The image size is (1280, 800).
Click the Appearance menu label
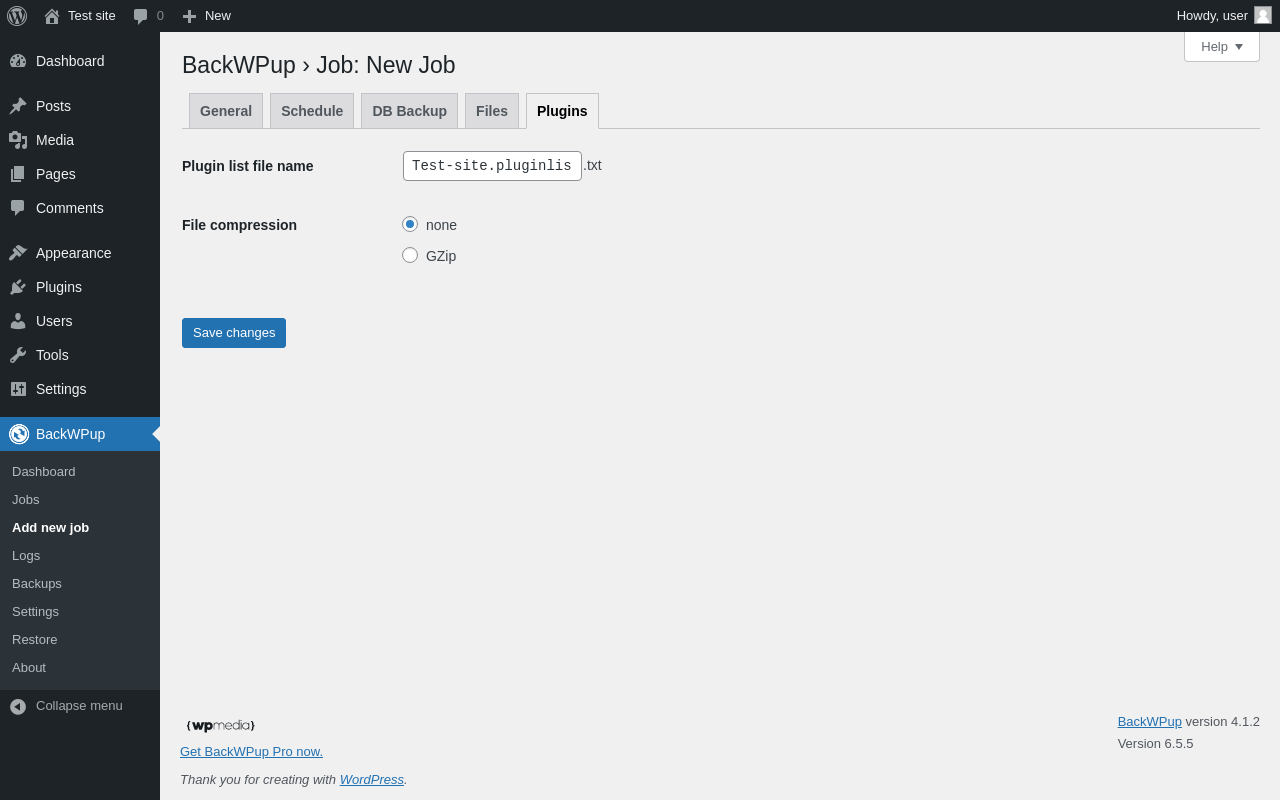[74, 253]
